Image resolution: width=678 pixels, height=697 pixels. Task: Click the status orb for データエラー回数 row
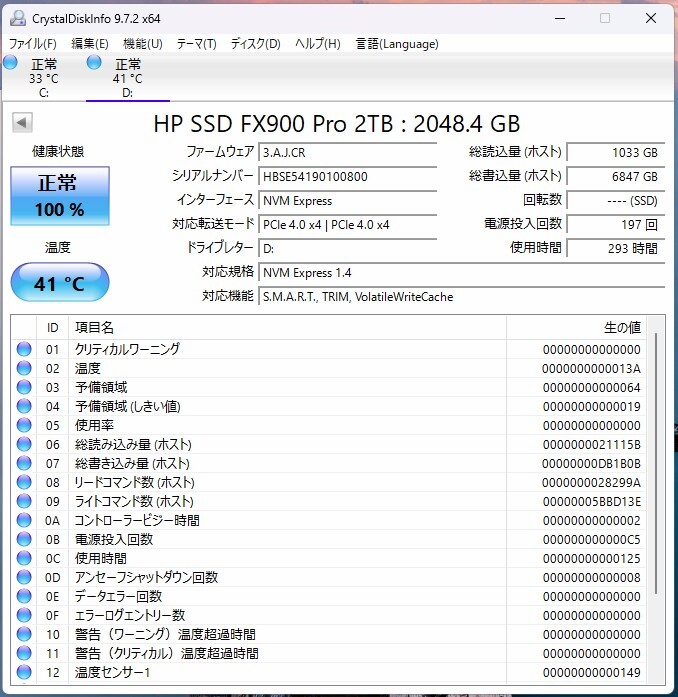(x=24, y=596)
